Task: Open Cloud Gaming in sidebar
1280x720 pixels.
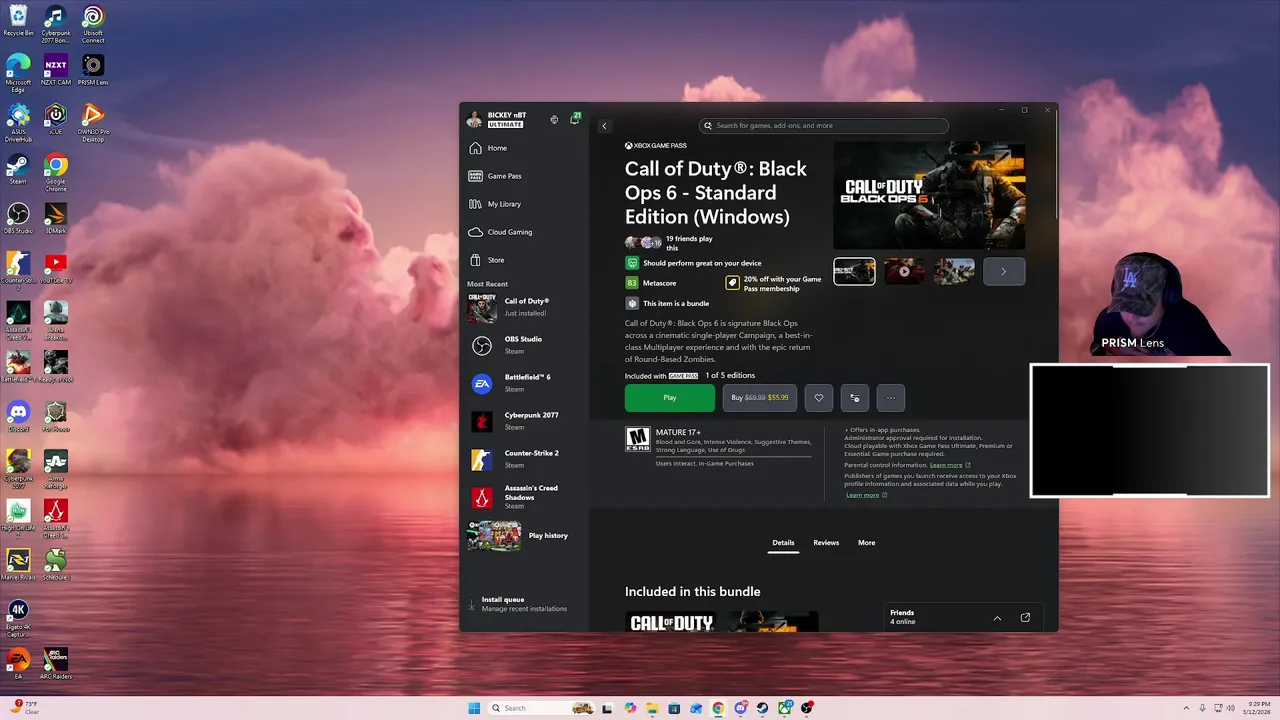Action: (524, 232)
